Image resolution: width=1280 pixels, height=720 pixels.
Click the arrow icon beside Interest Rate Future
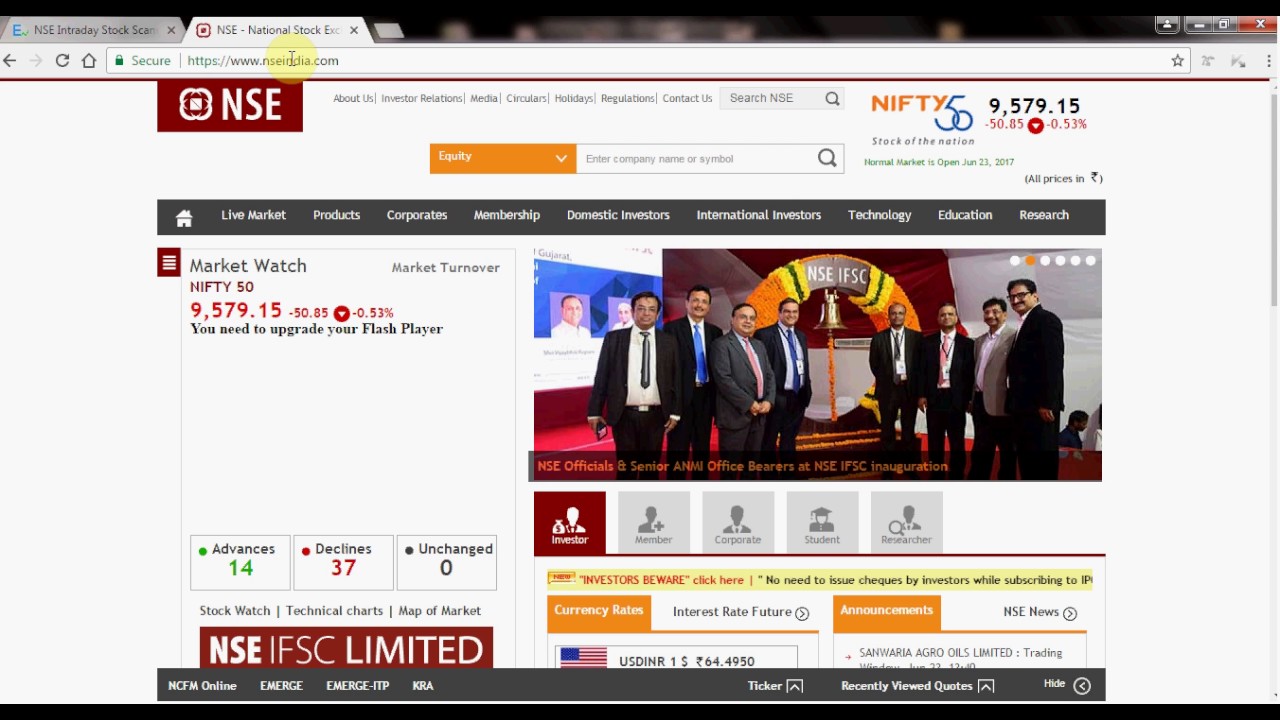802,613
